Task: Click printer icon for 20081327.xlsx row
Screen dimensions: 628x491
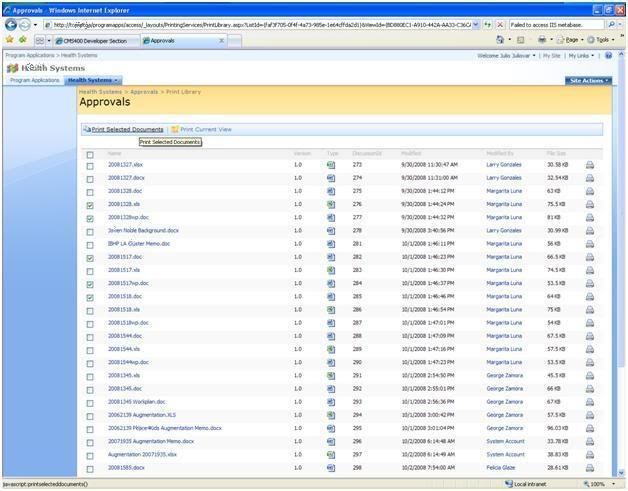Action: click(x=590, y=165)
